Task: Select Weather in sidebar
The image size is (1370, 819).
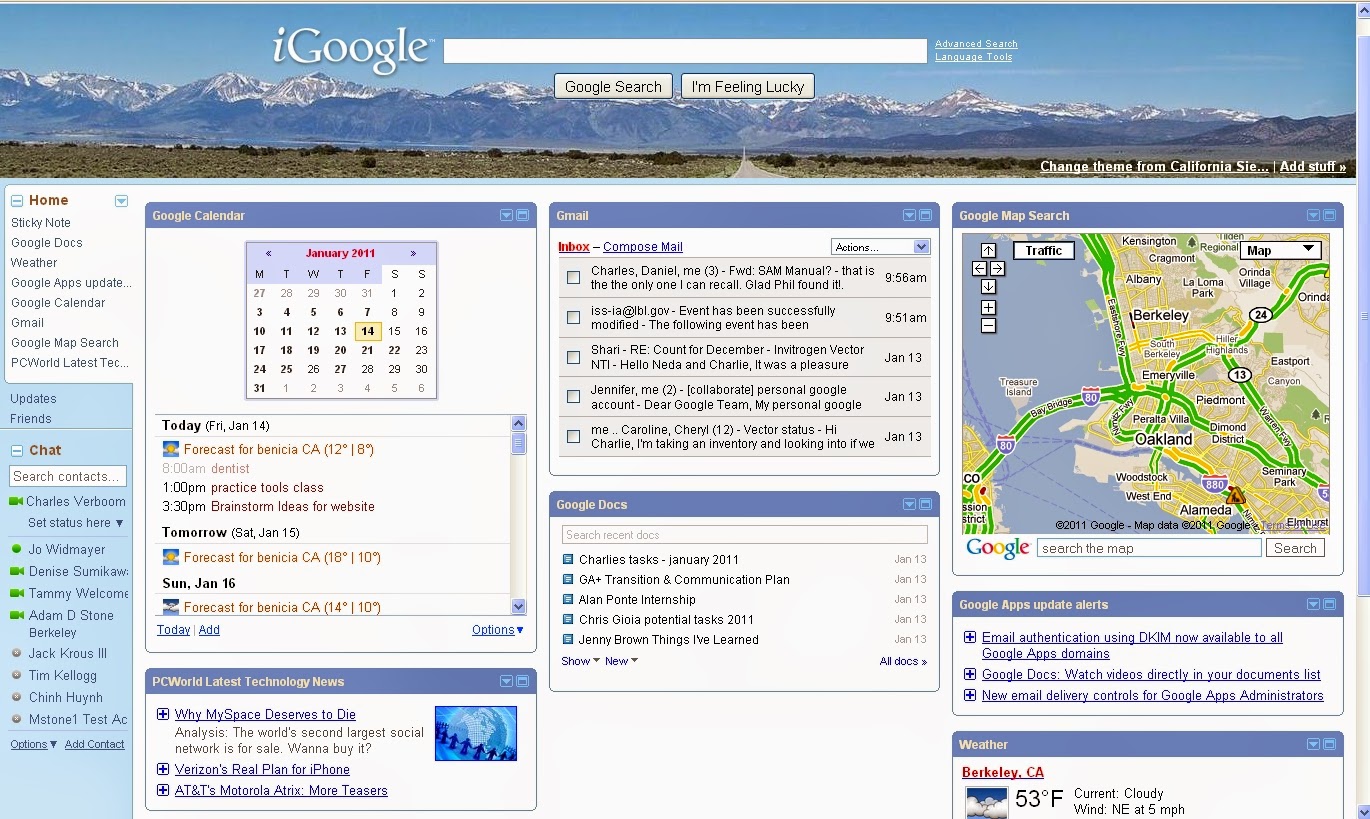Action: coord(34,263)
